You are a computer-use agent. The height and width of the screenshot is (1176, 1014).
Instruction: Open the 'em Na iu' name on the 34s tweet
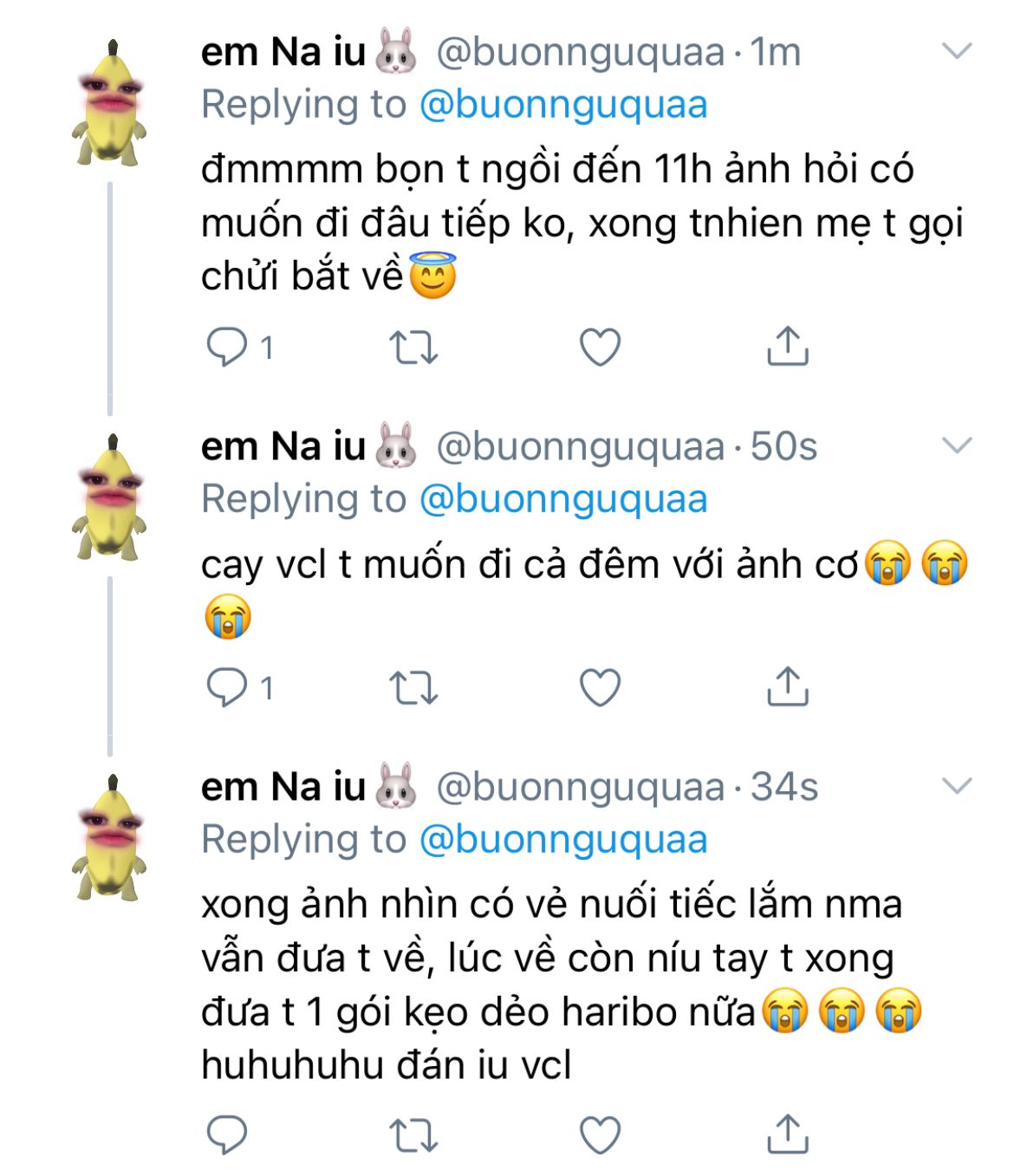click(x=283, y=787)
